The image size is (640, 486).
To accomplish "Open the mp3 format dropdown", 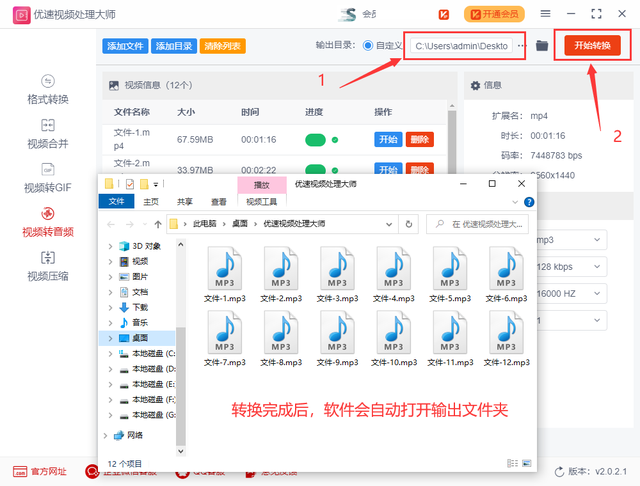I will click(571, 240).
